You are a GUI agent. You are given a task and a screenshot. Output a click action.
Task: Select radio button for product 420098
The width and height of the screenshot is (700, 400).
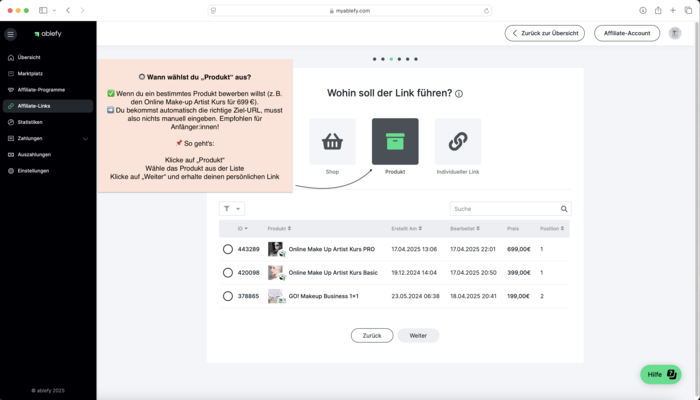pyautogui.click(x=228, y=272)
